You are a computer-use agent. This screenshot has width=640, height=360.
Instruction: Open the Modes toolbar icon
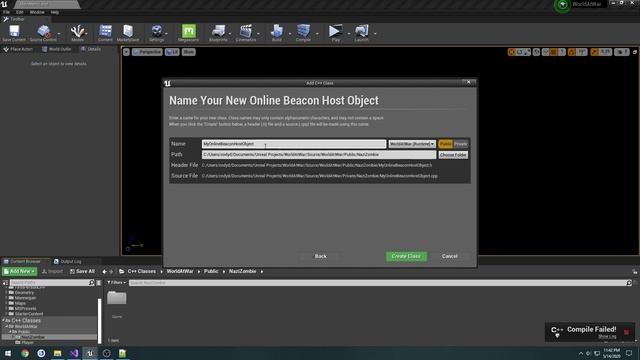click(77, 33)
